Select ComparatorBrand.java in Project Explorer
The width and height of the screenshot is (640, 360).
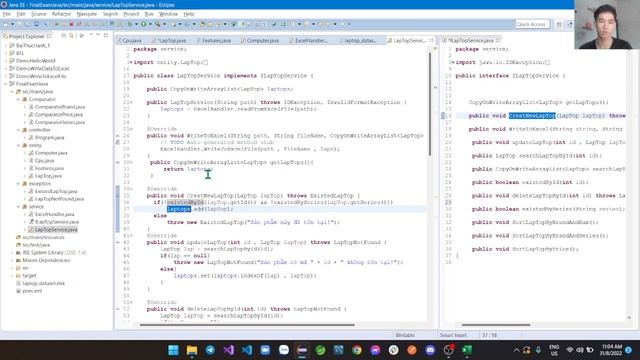(60, 107)
